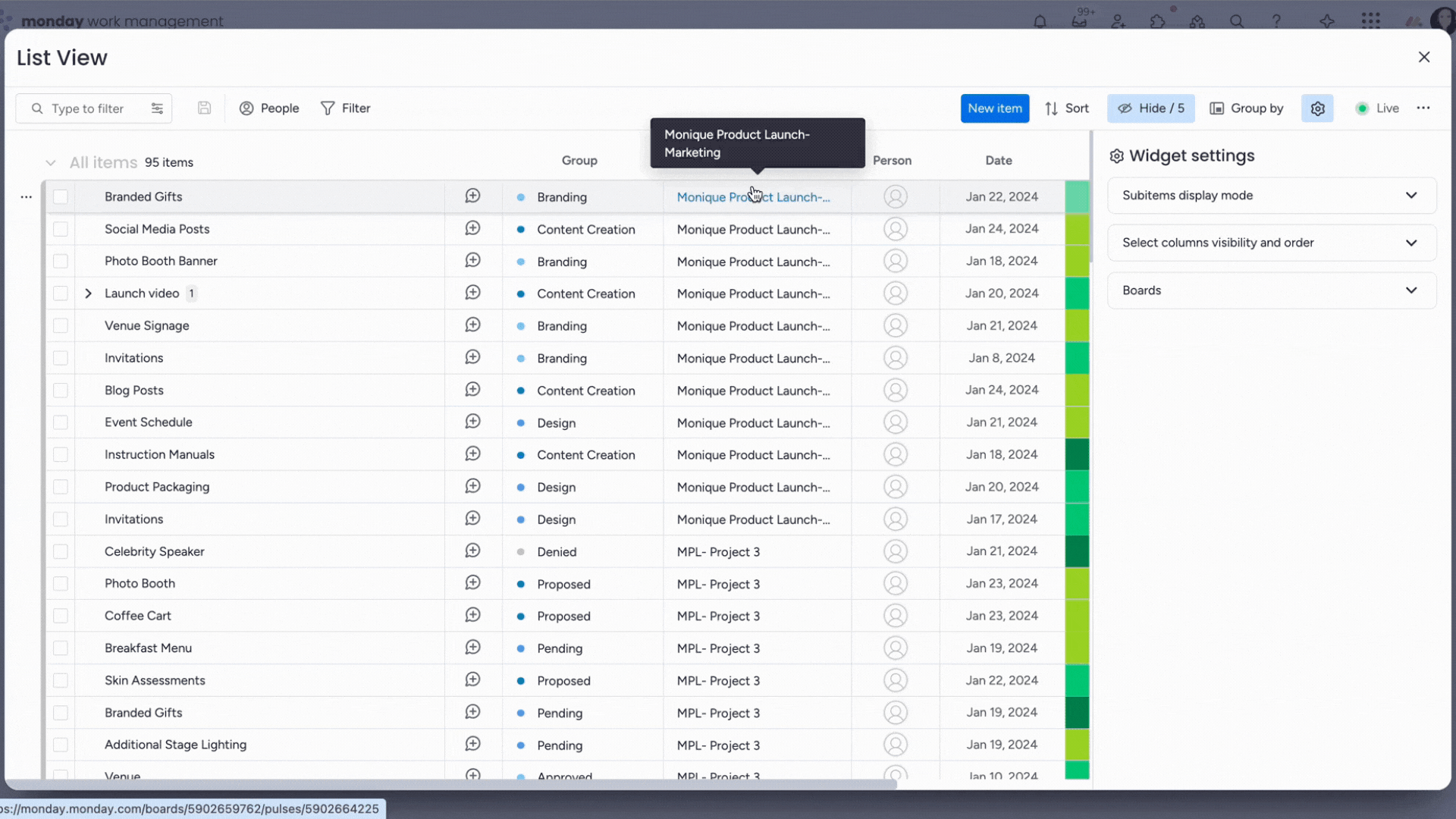Viewport: 1456px width, 819px height.
Task: Open updates bubble for Product Packaging
Action: pyautogui.click(x=472, y=486)
